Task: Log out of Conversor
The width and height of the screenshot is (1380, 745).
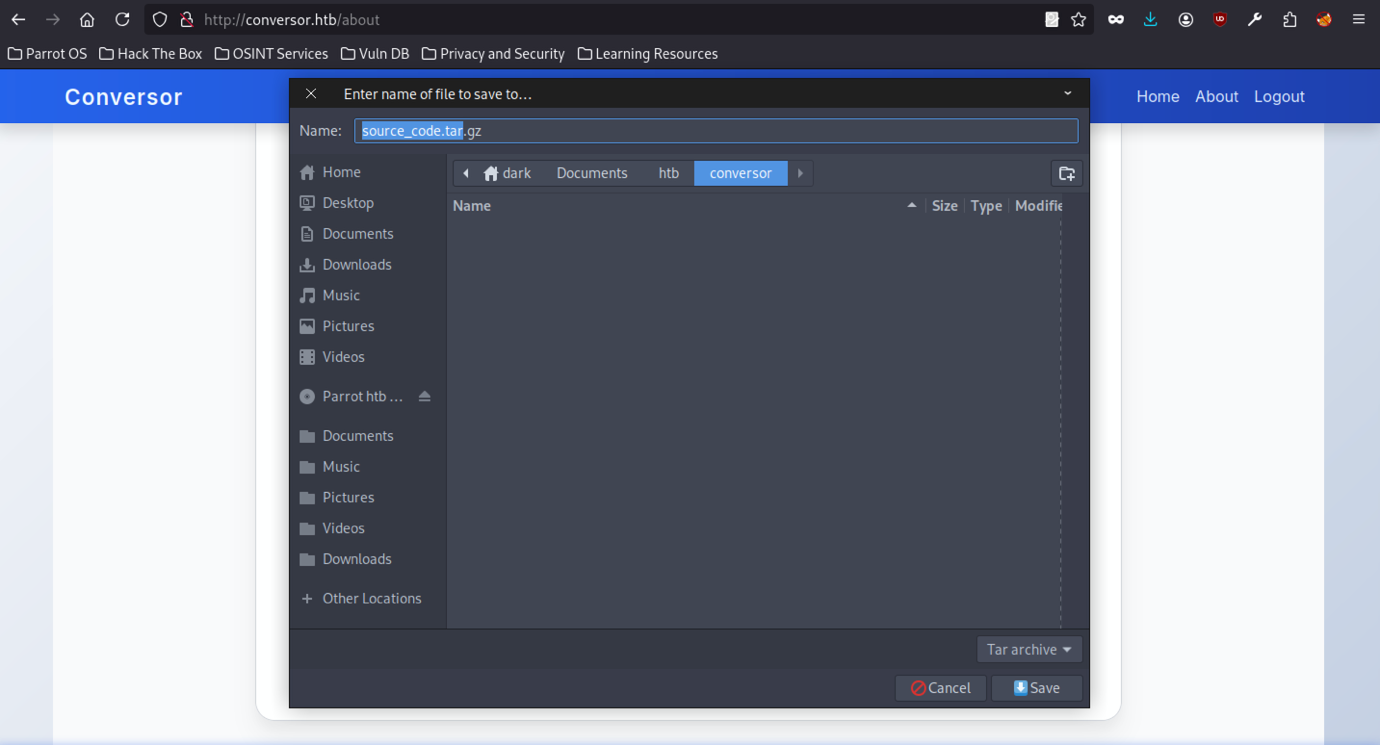Action: click(1279, 96)
